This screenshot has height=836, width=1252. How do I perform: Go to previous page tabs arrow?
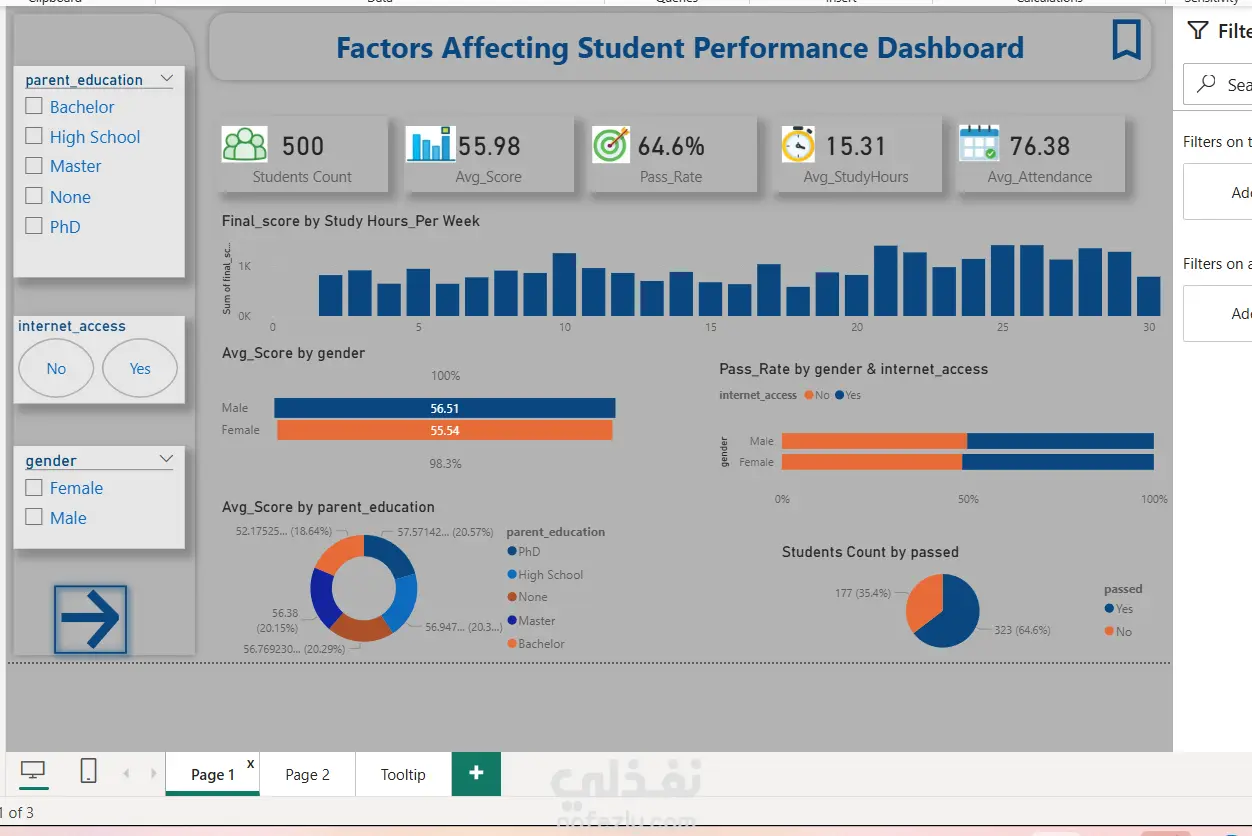(x=126, y=774)
